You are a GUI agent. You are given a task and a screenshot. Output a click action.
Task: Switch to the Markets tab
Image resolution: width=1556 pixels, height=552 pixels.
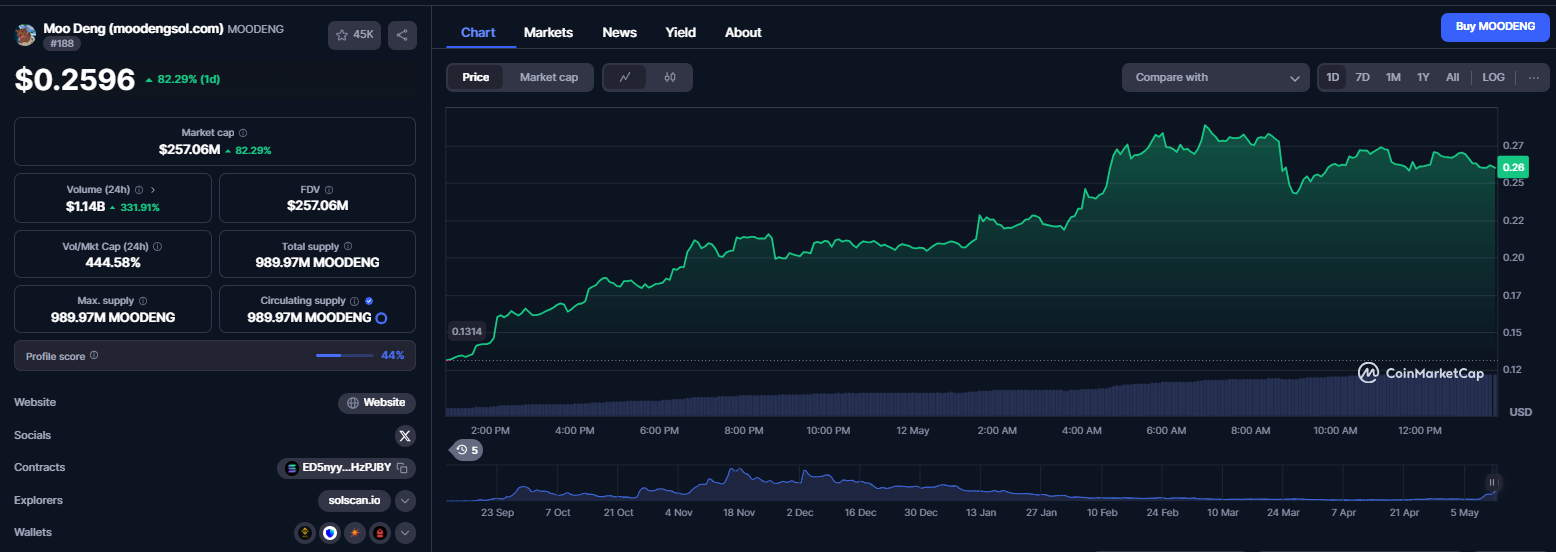point(548,32)
